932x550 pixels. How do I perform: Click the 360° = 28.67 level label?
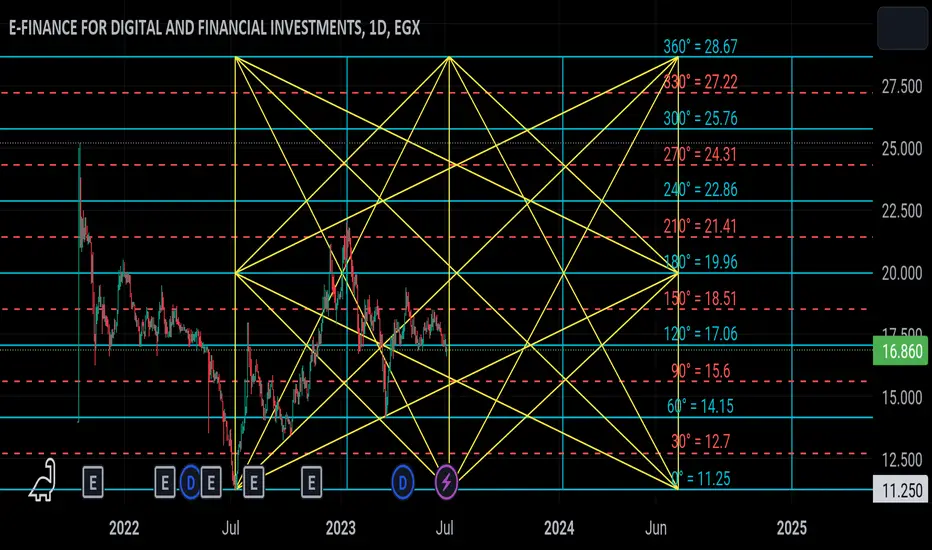pyautogui.click(x=700, y=46)
